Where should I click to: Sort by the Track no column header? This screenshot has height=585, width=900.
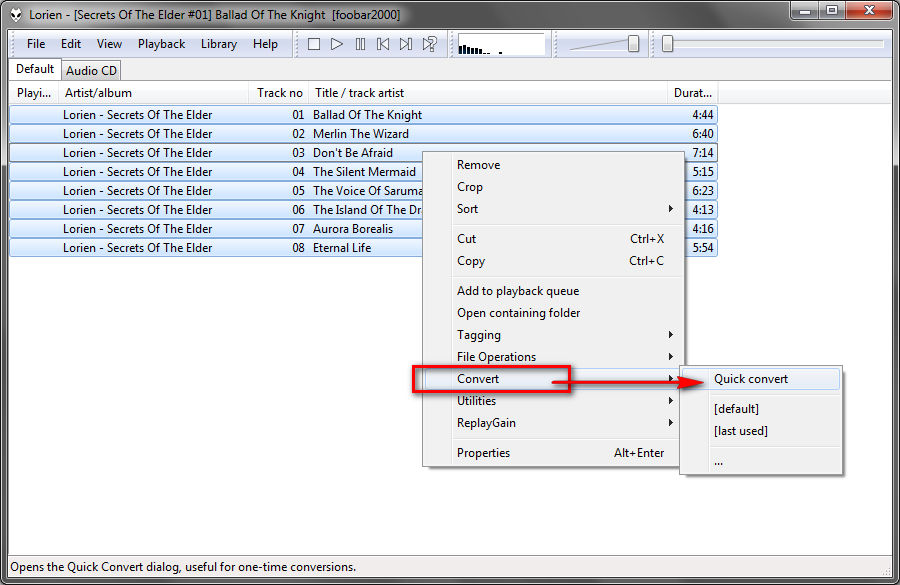279,93
